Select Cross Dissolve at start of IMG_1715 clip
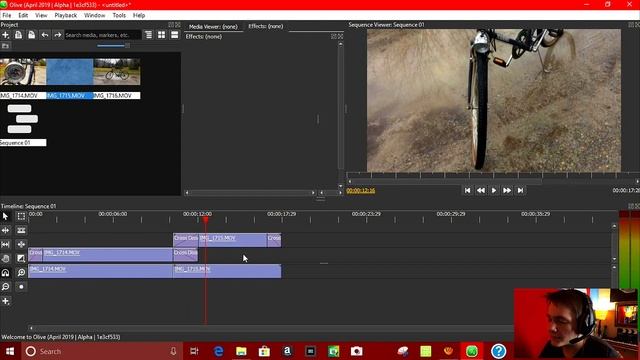 click(x=186, y=240)
